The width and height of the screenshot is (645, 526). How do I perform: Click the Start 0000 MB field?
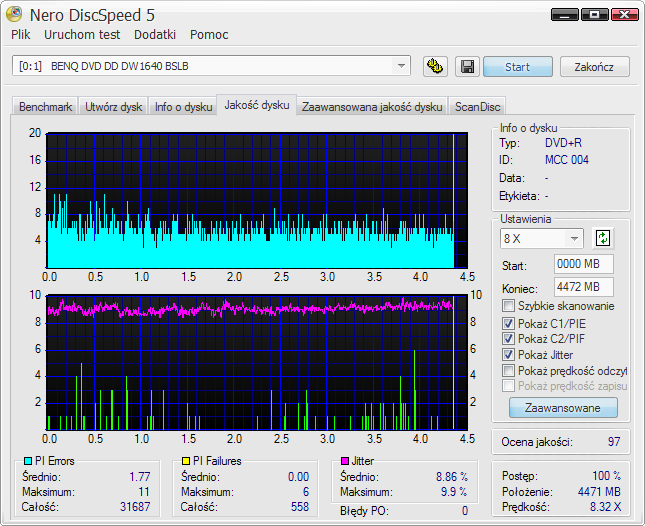coord(584,264)
